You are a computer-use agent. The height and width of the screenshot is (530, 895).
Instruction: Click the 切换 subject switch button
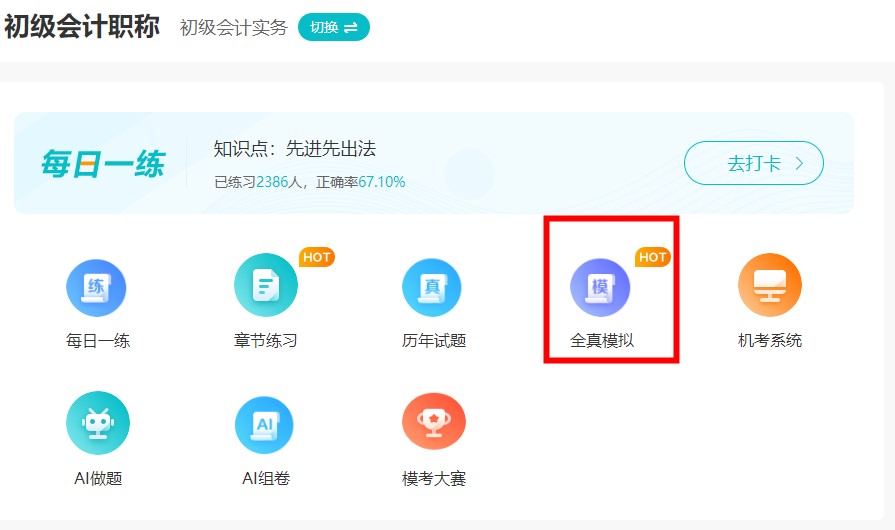[x=333, y=27]
